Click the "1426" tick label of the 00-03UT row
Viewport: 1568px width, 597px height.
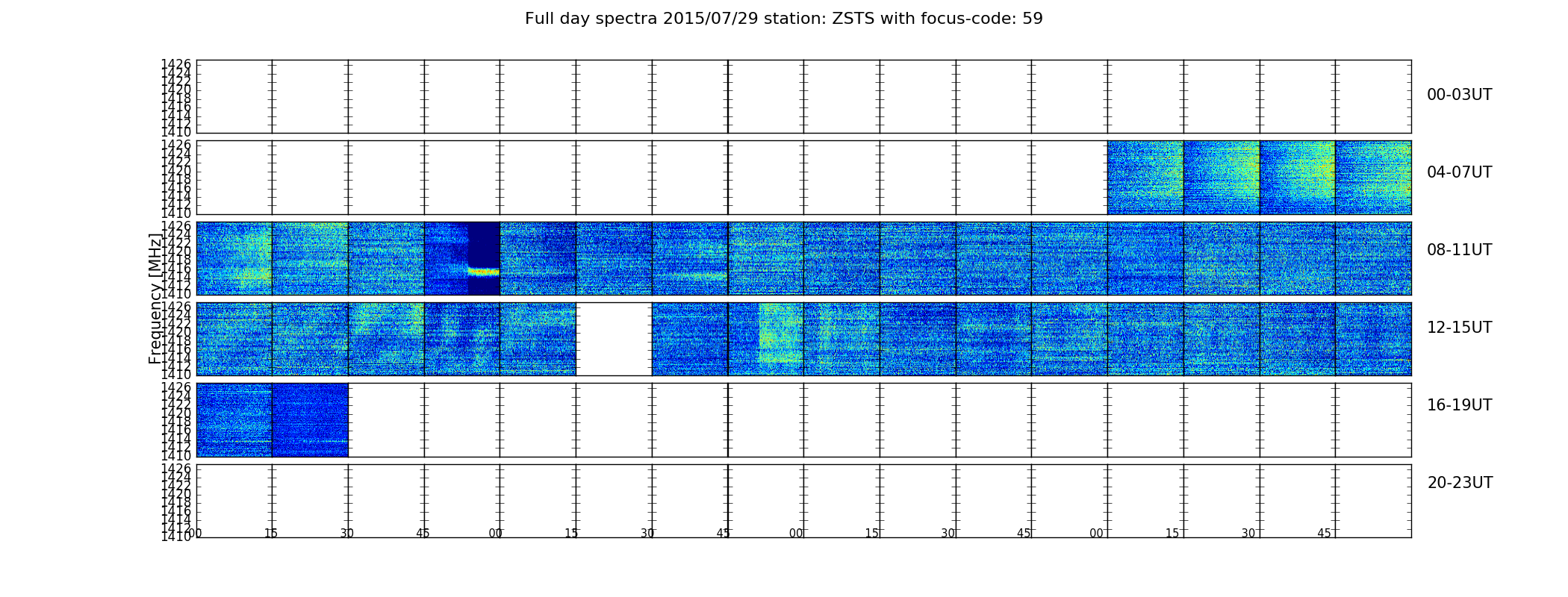176,64
